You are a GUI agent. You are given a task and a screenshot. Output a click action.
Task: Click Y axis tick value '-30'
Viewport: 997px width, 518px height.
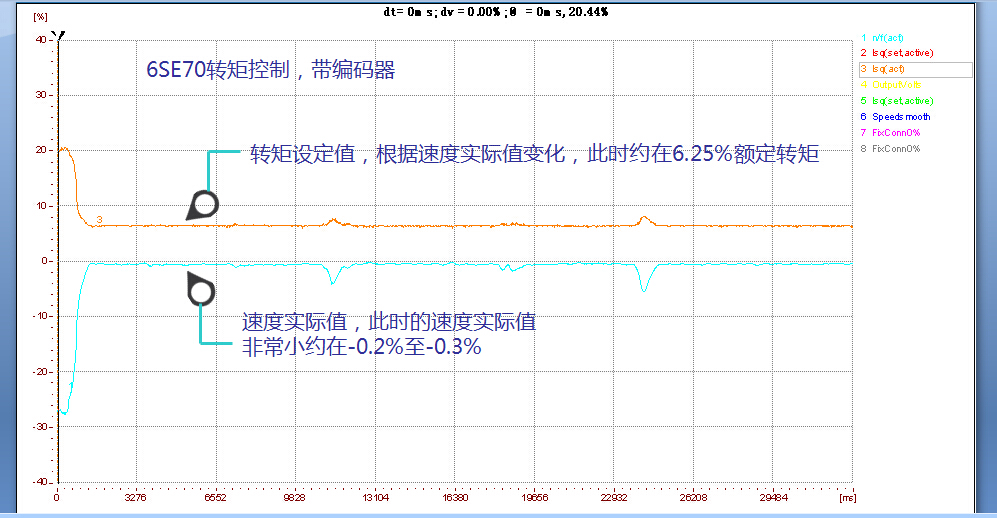pos(39,426)
